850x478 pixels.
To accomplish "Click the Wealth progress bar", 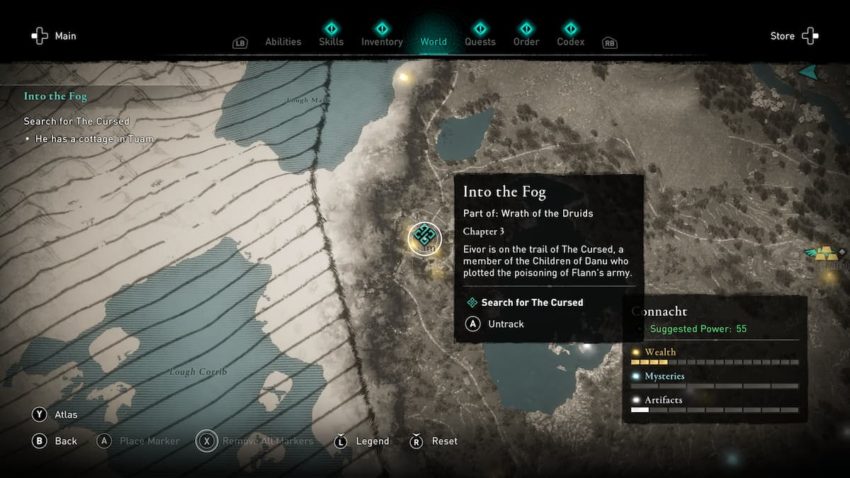I will click(x=714, y=362).
